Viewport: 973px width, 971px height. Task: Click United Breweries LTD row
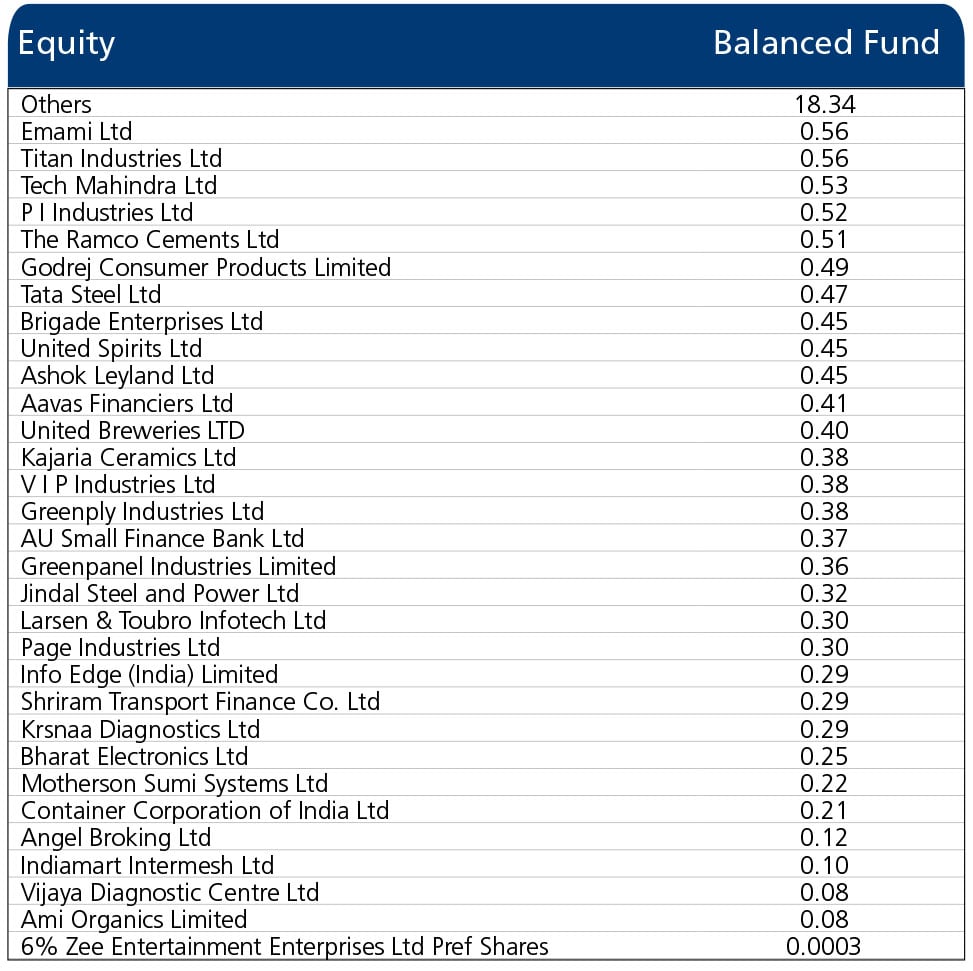(x=133, y=430)
